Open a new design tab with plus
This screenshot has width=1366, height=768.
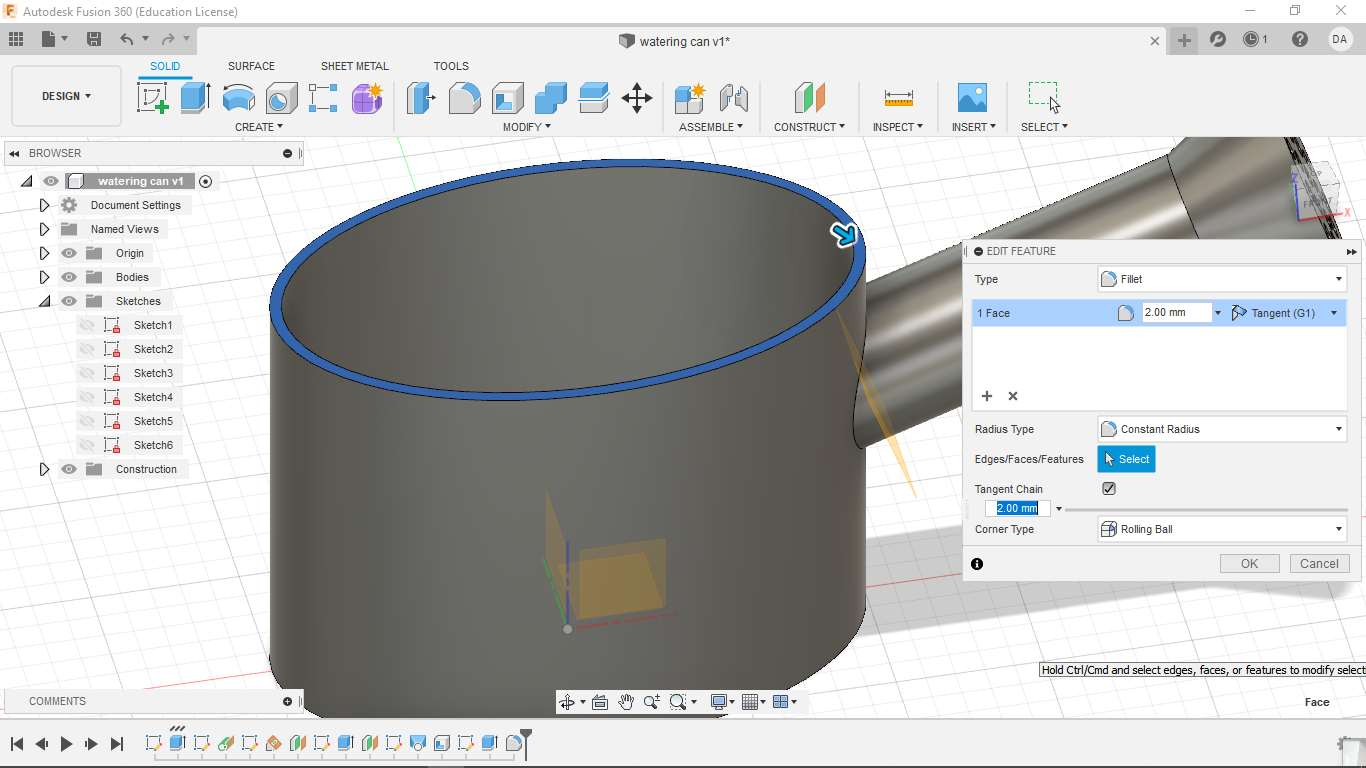pos(1184,40)
